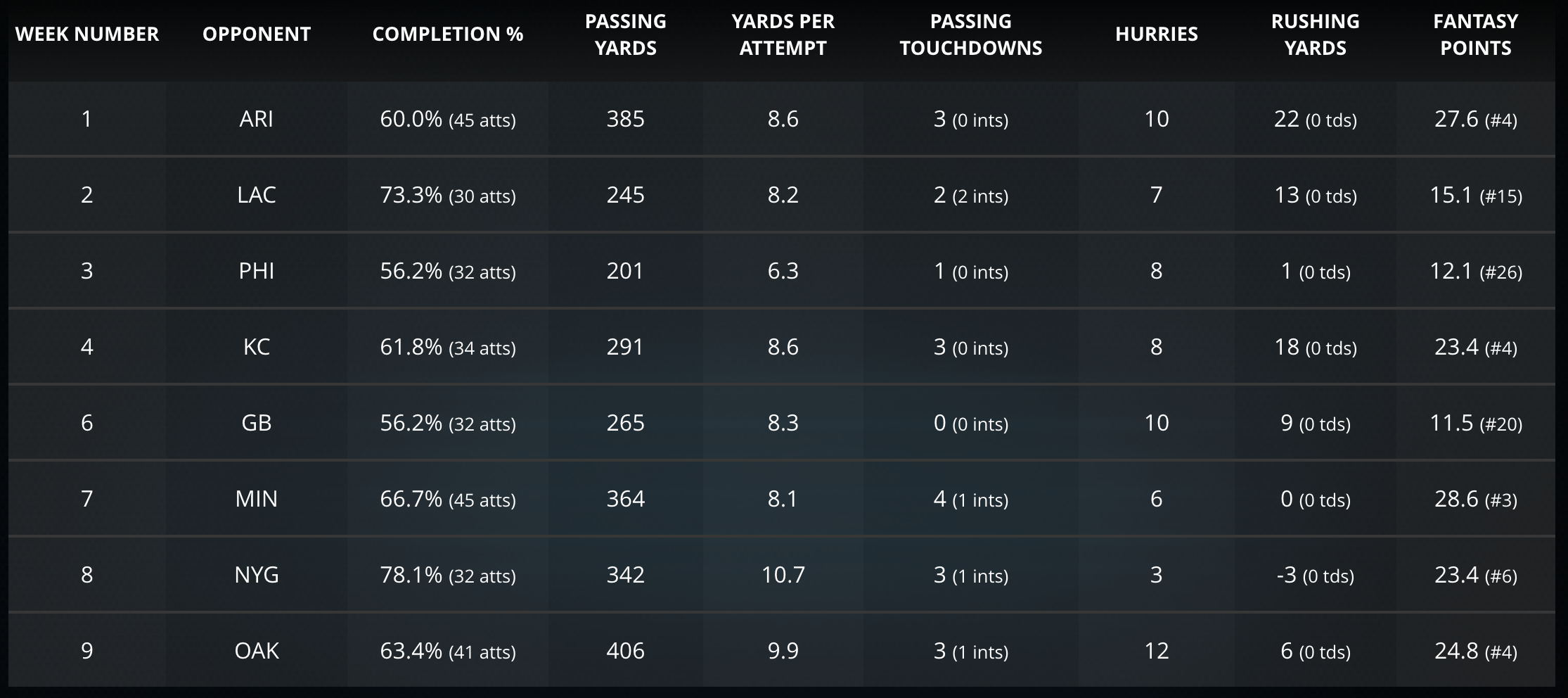The image size is (1568, 698).
Task: Click the PHI opponent cell
Action: point(257,271)
